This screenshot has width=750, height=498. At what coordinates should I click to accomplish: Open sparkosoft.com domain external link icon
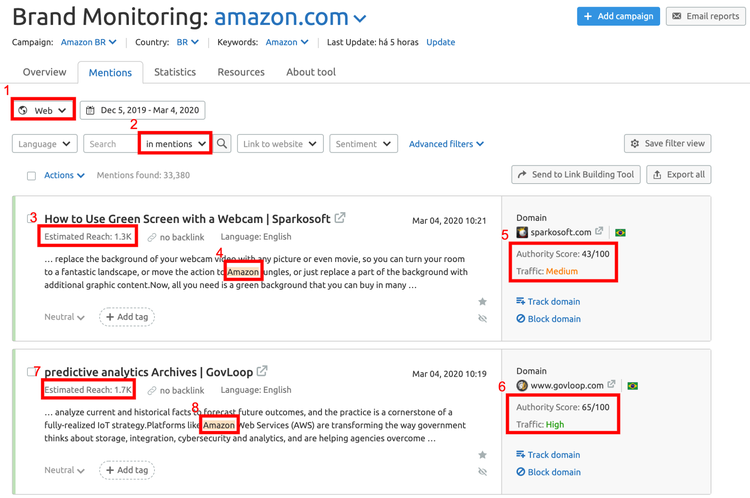(x=599, y=231)
